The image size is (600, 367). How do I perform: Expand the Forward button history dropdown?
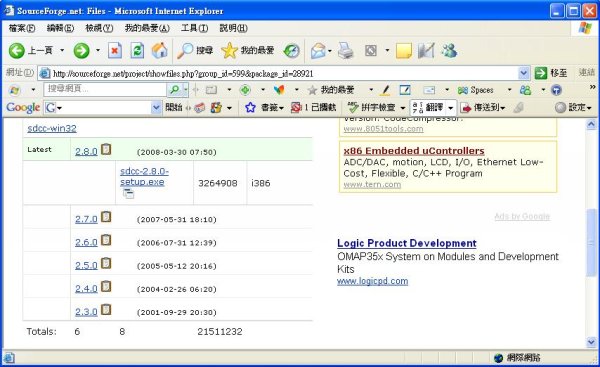pyautogui.click(x=98, y=51)
